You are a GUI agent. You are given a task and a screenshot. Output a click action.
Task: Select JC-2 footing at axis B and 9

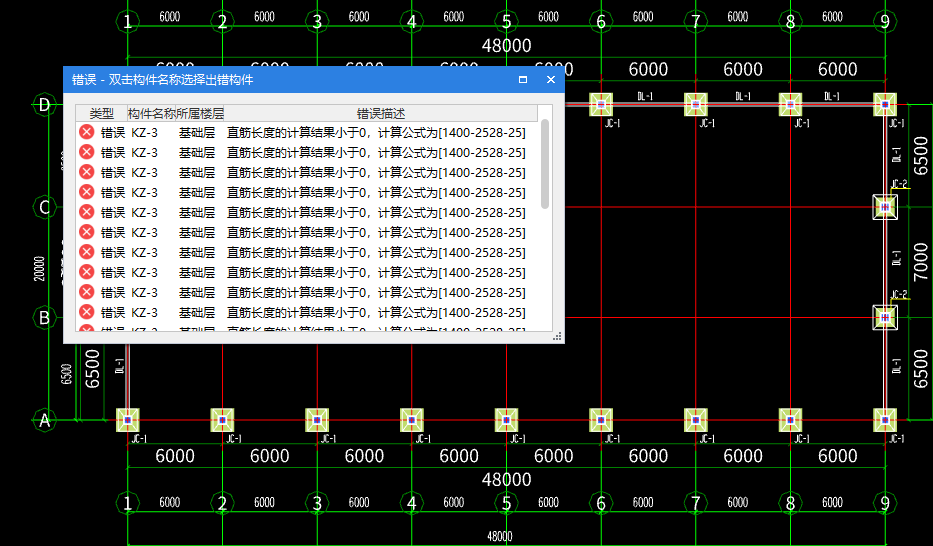click(885, 318)
